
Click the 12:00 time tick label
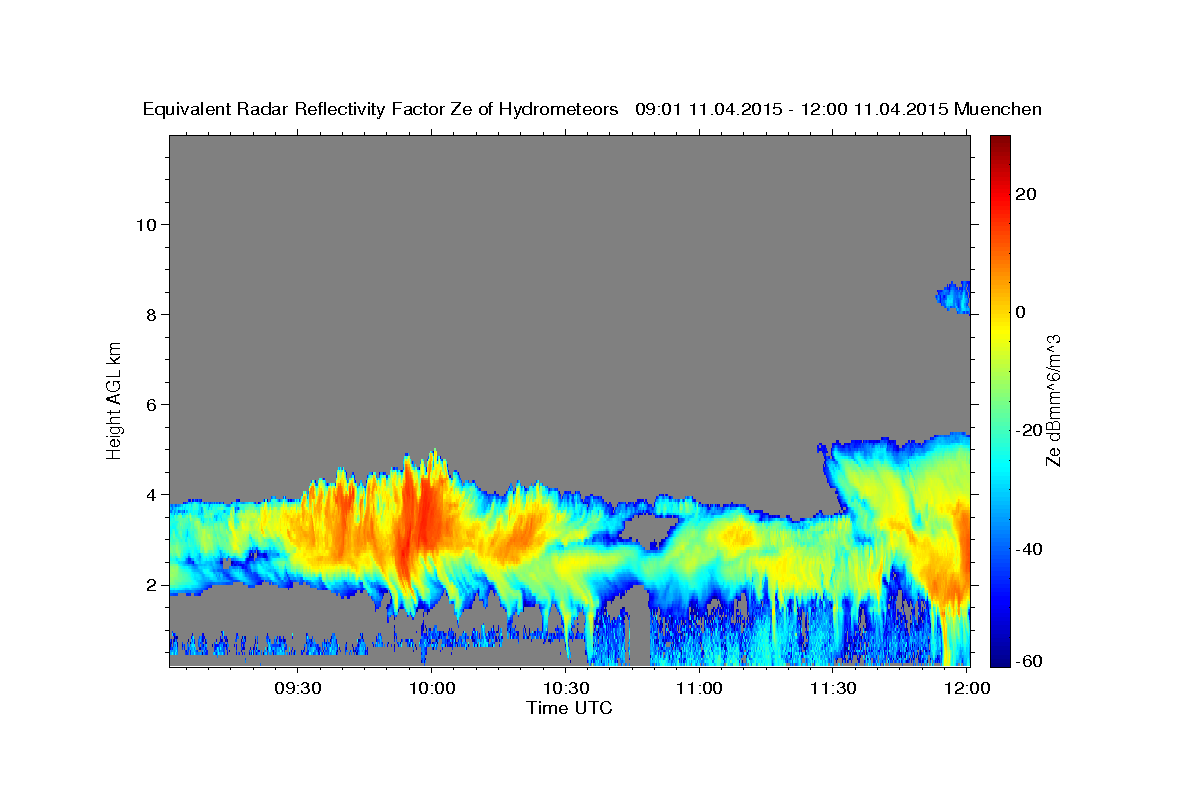(967, 689)
